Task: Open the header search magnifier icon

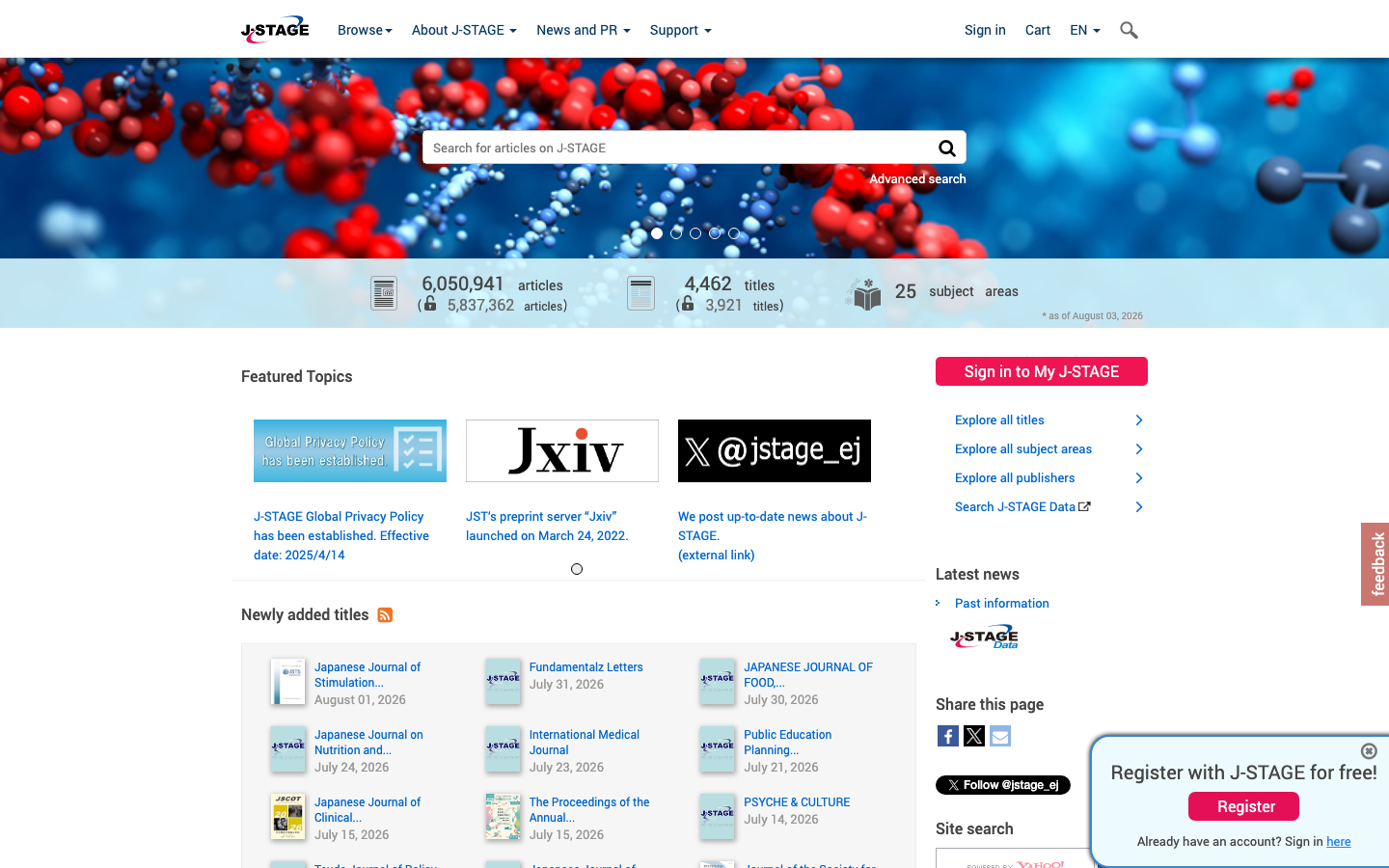Action: point(1129,31)
